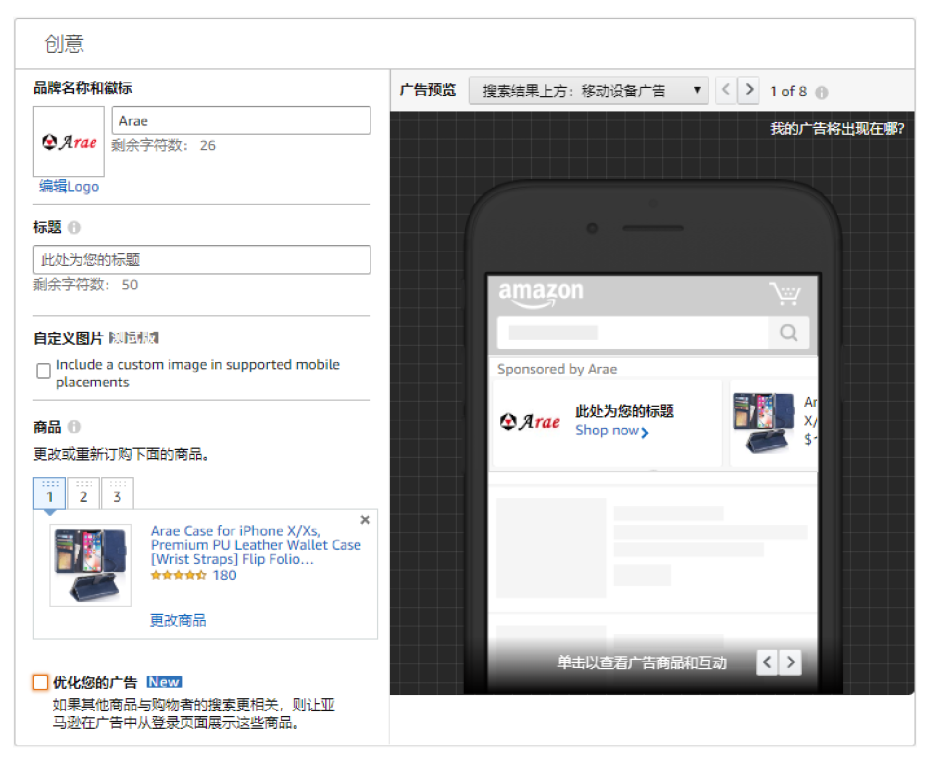
Task: Remove the Arae Case product with X
Action: pyautogui.click(x=365, y=520)
